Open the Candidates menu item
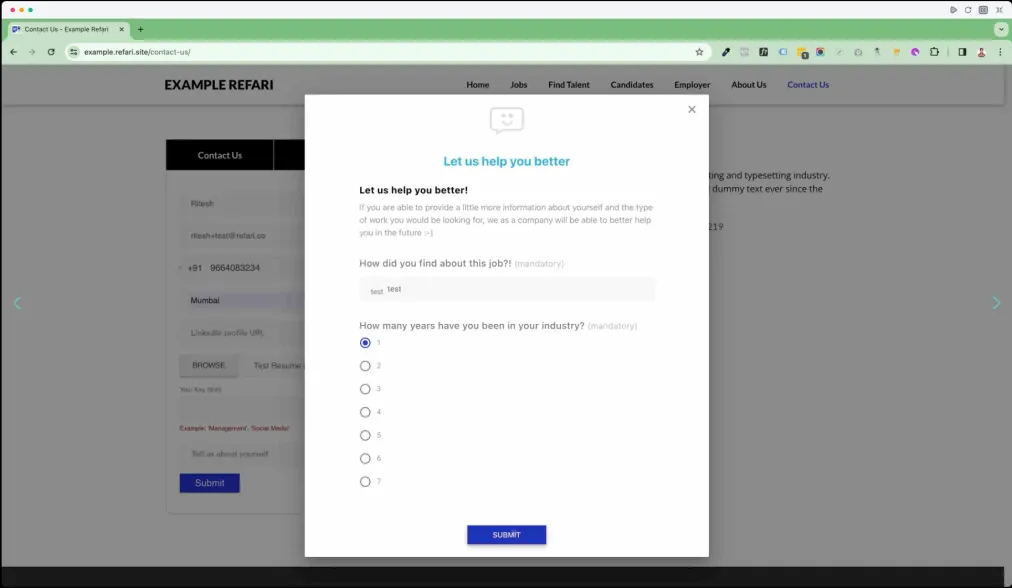 632,85
